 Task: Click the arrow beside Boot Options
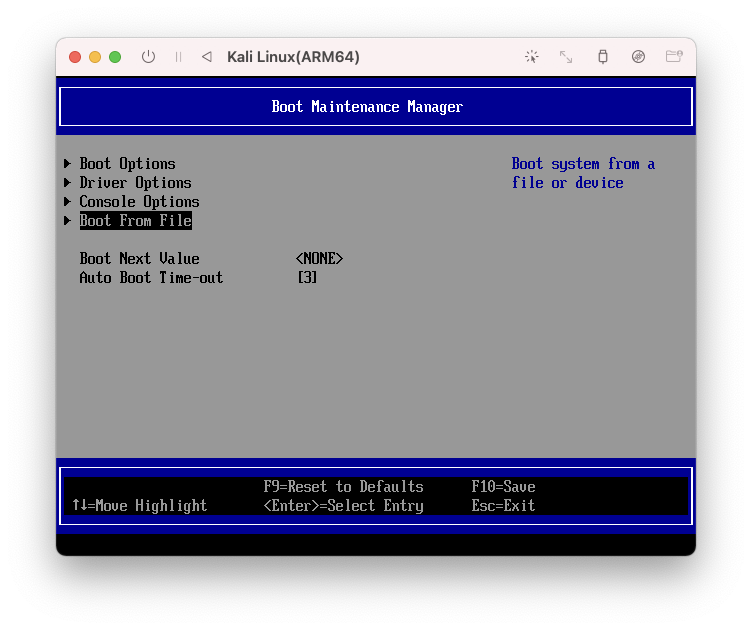(x=68, y=163)
